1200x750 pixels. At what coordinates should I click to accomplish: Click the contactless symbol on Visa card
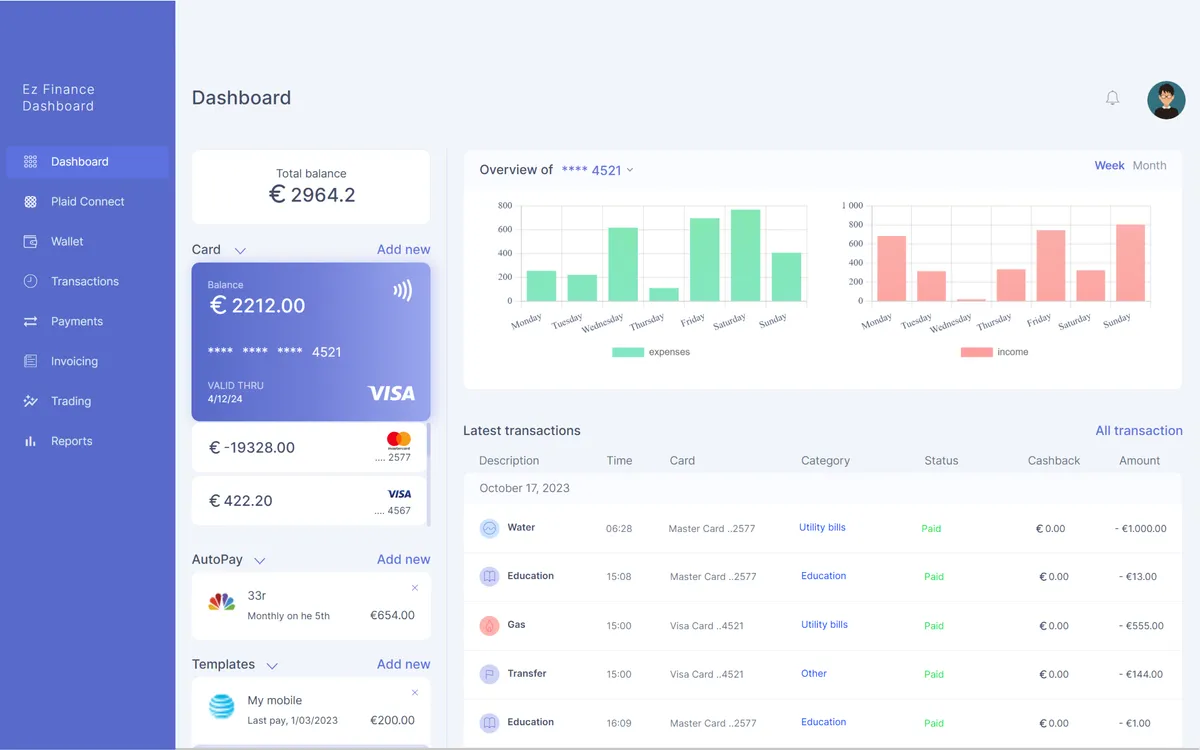pos(402,290)
